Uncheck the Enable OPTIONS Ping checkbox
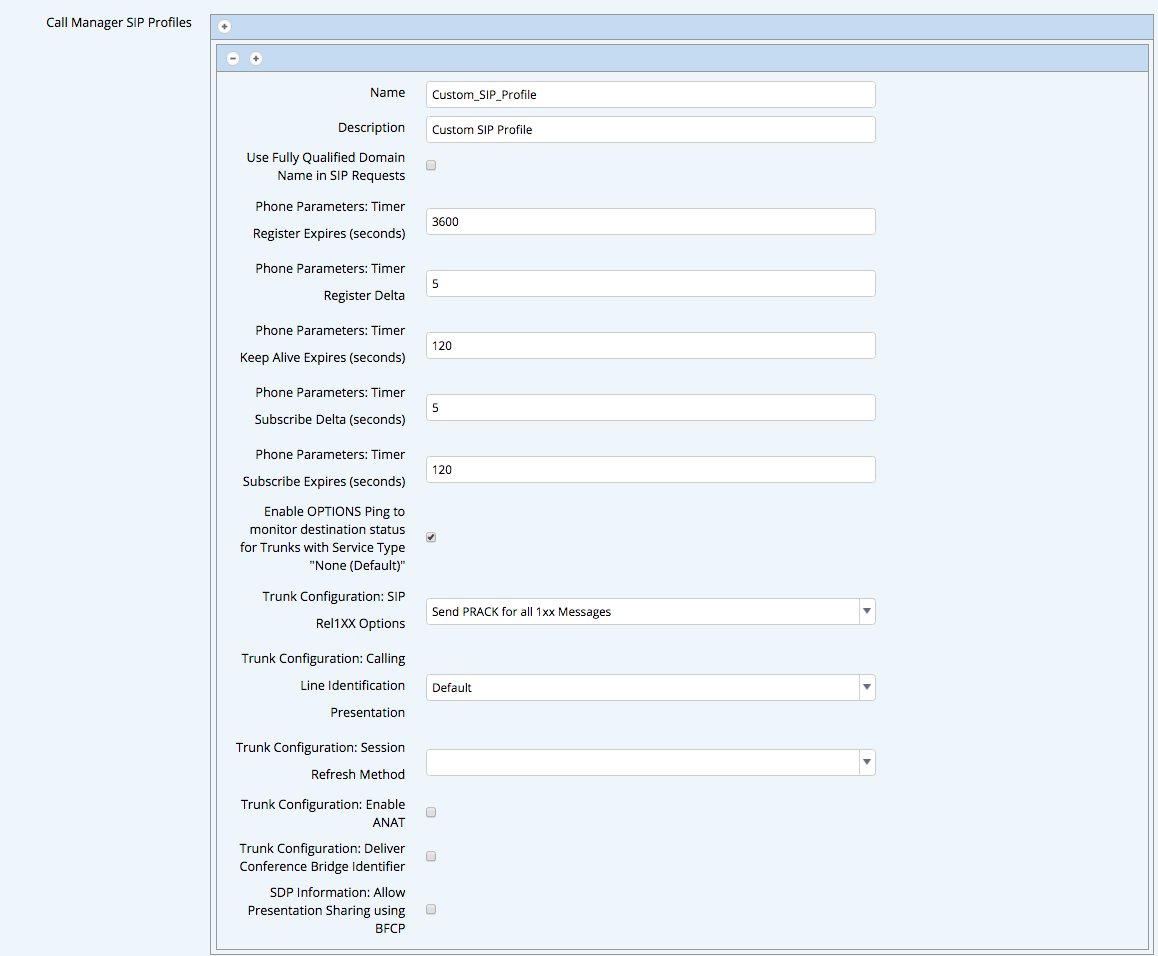1158x956 pixels. pos(431,537)
